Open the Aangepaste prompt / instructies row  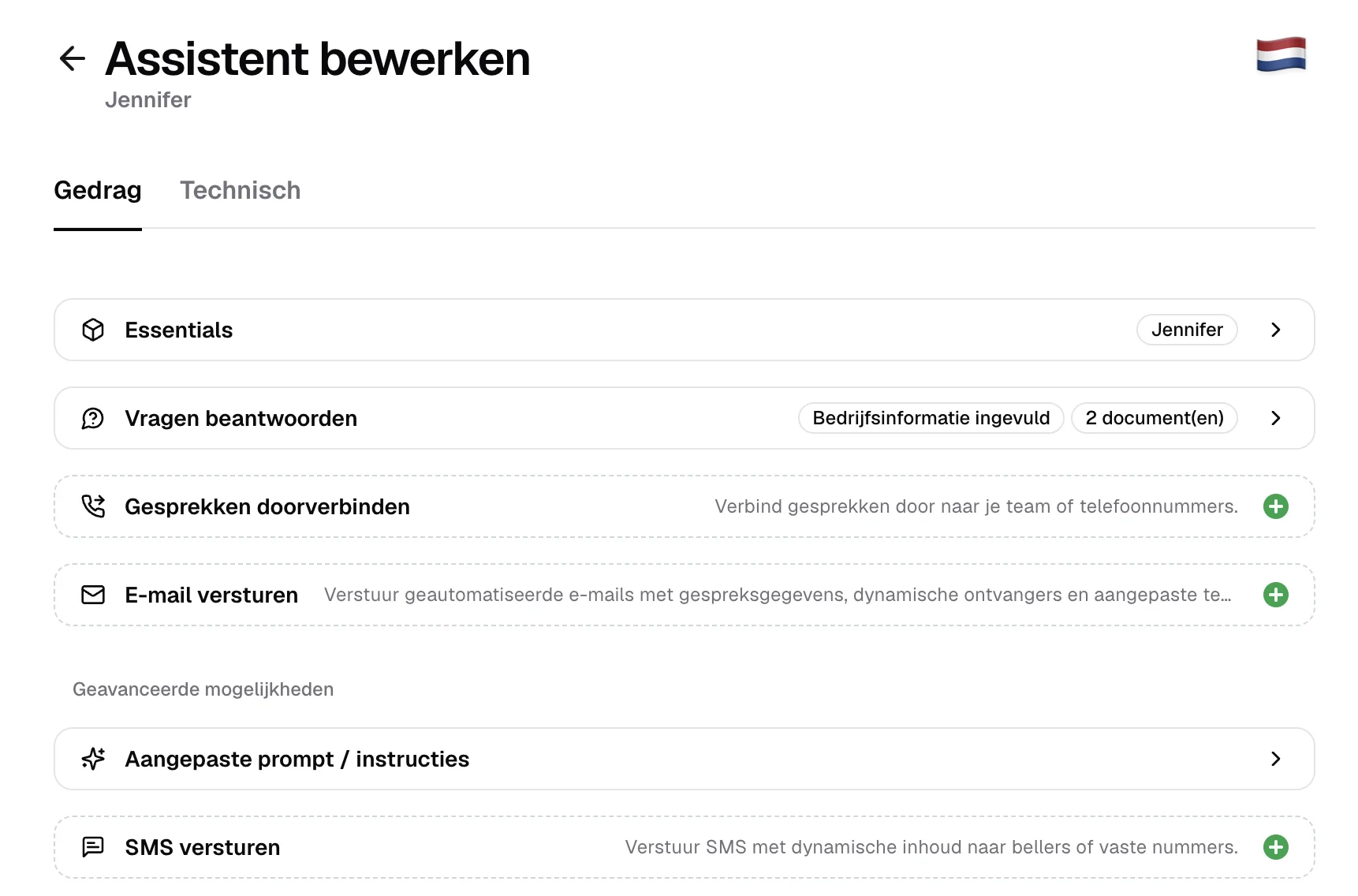(x=684, y=759)
